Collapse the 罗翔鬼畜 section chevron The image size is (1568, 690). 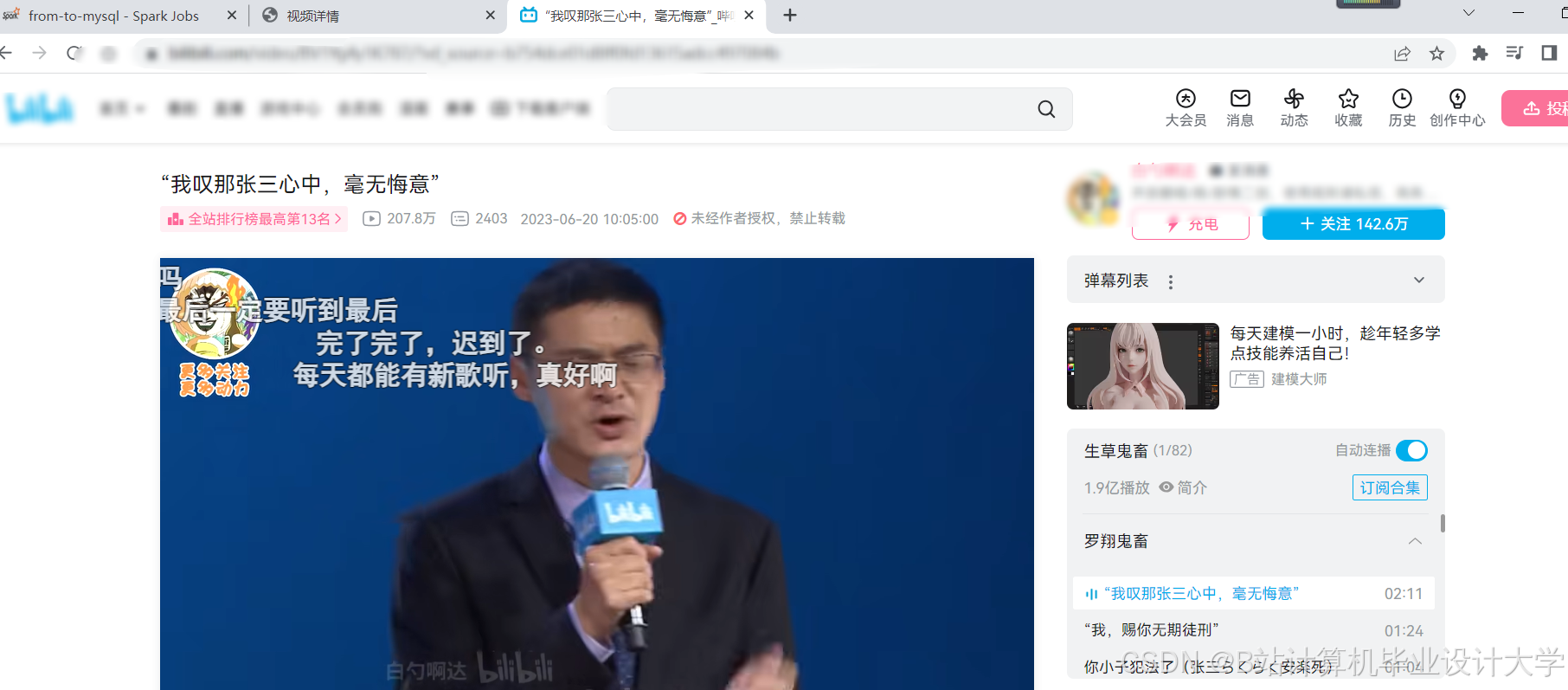[1415, 541]
